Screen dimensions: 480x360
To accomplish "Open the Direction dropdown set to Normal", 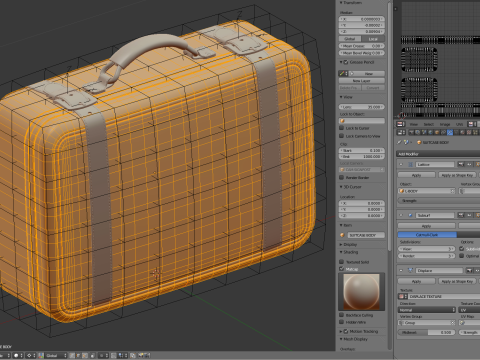I will coord(427,310).
